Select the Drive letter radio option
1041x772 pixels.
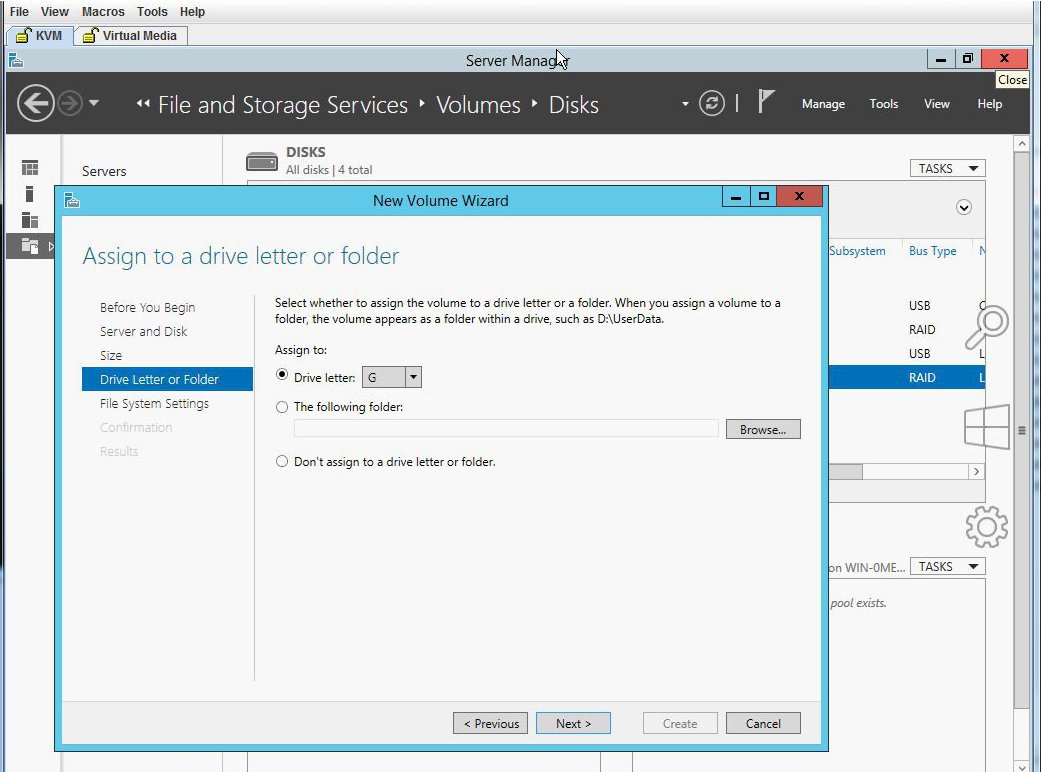[x=282, y=375]
